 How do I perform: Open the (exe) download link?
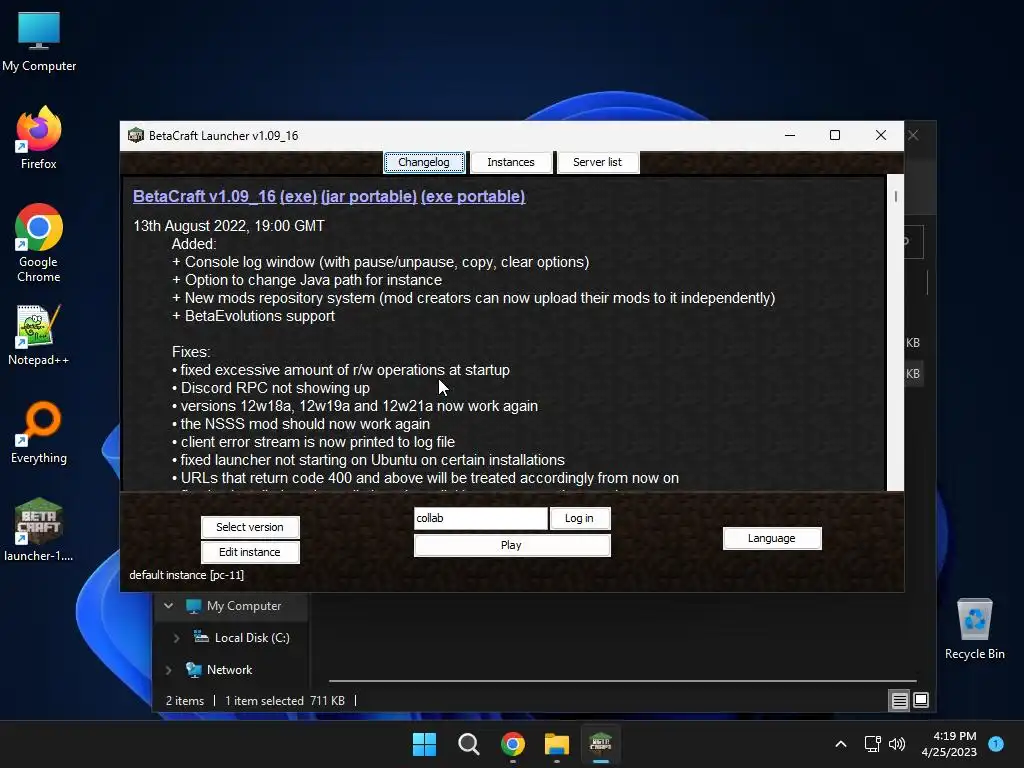[x=298, y=197]
